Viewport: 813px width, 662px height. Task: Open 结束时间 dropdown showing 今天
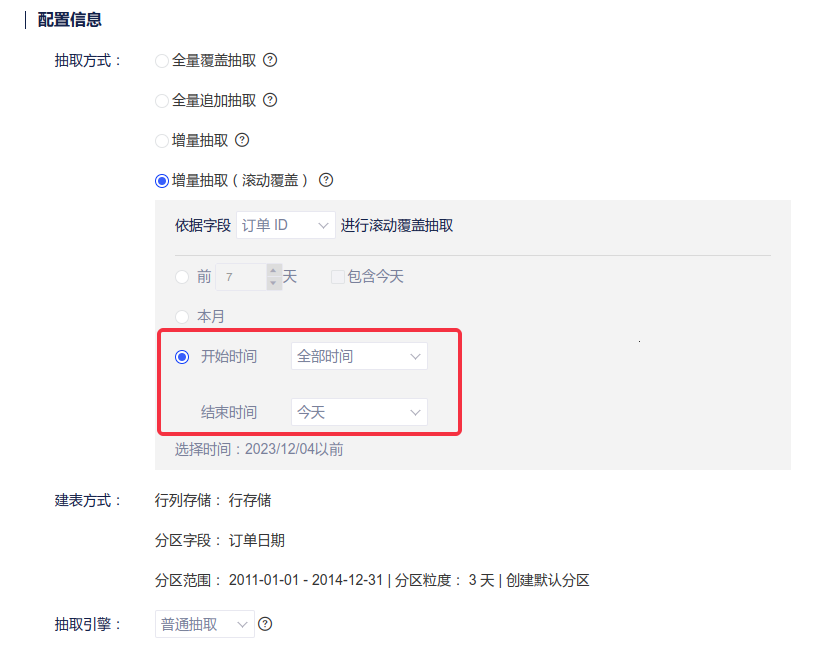coord(359,412)
